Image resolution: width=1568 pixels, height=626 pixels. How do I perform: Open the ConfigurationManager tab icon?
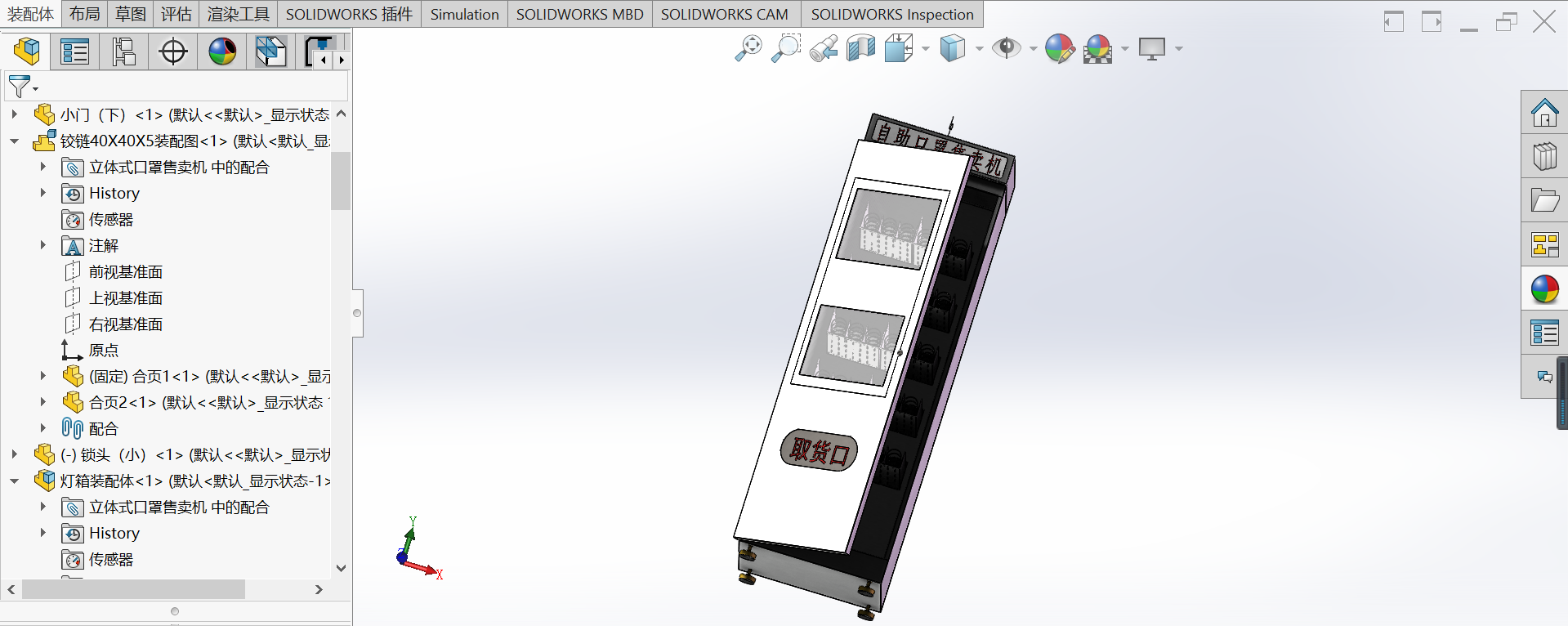pos(123,51)
